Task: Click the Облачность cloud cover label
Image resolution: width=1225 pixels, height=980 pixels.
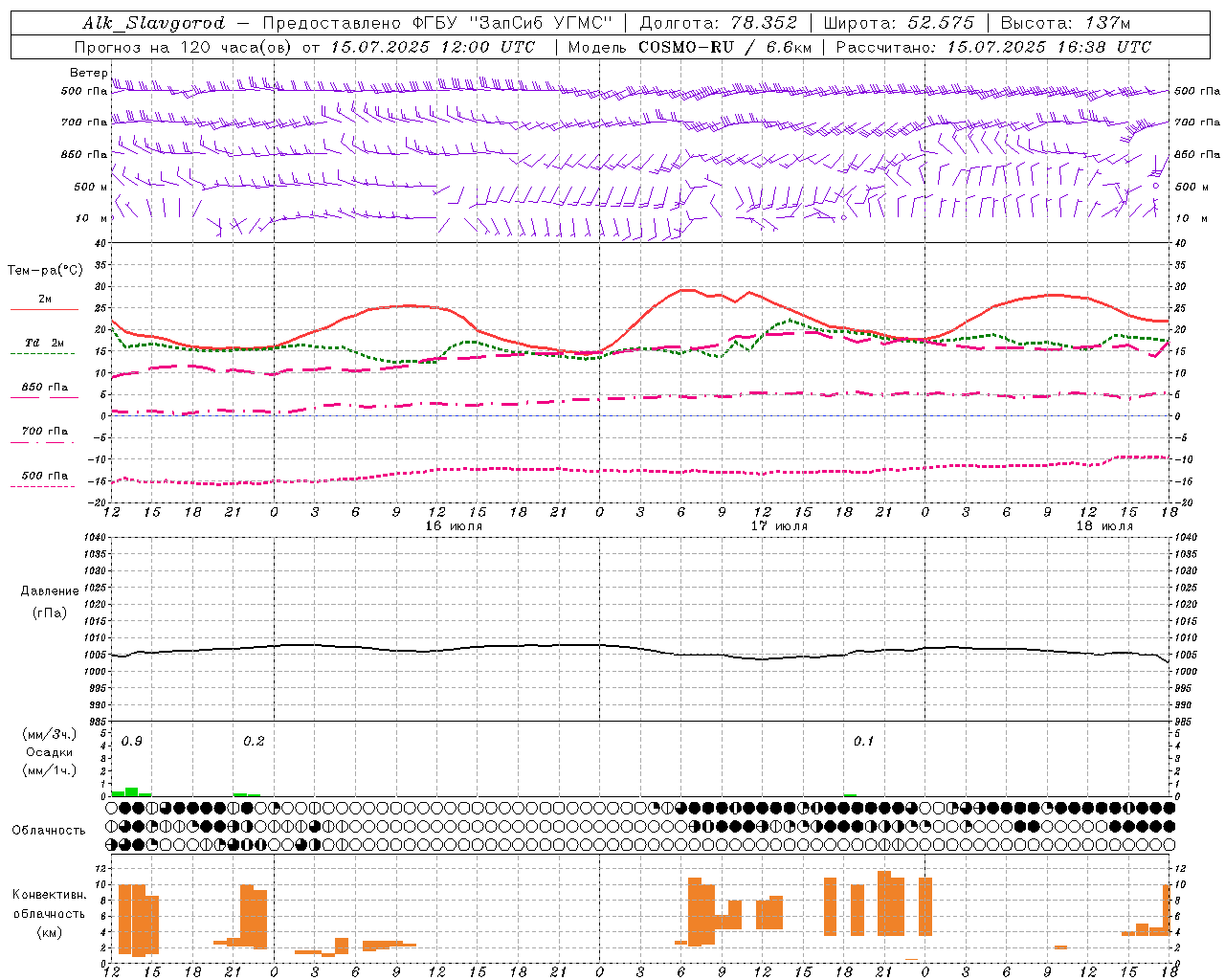Action: point(49,831)
